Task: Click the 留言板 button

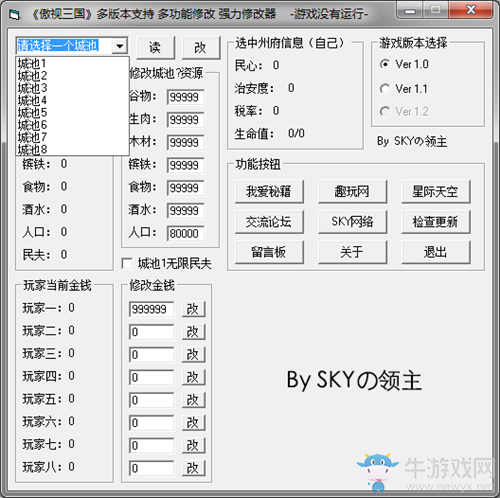Action: point(269,252)
